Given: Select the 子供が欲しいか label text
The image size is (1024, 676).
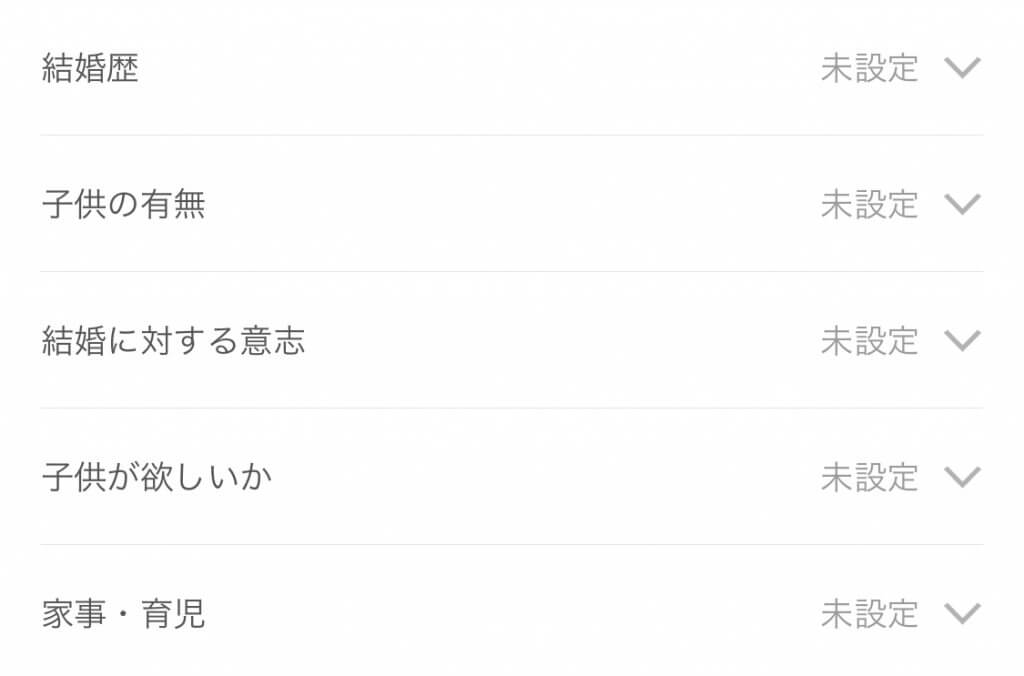Looking at the screenshot, I should pos(157,478).
